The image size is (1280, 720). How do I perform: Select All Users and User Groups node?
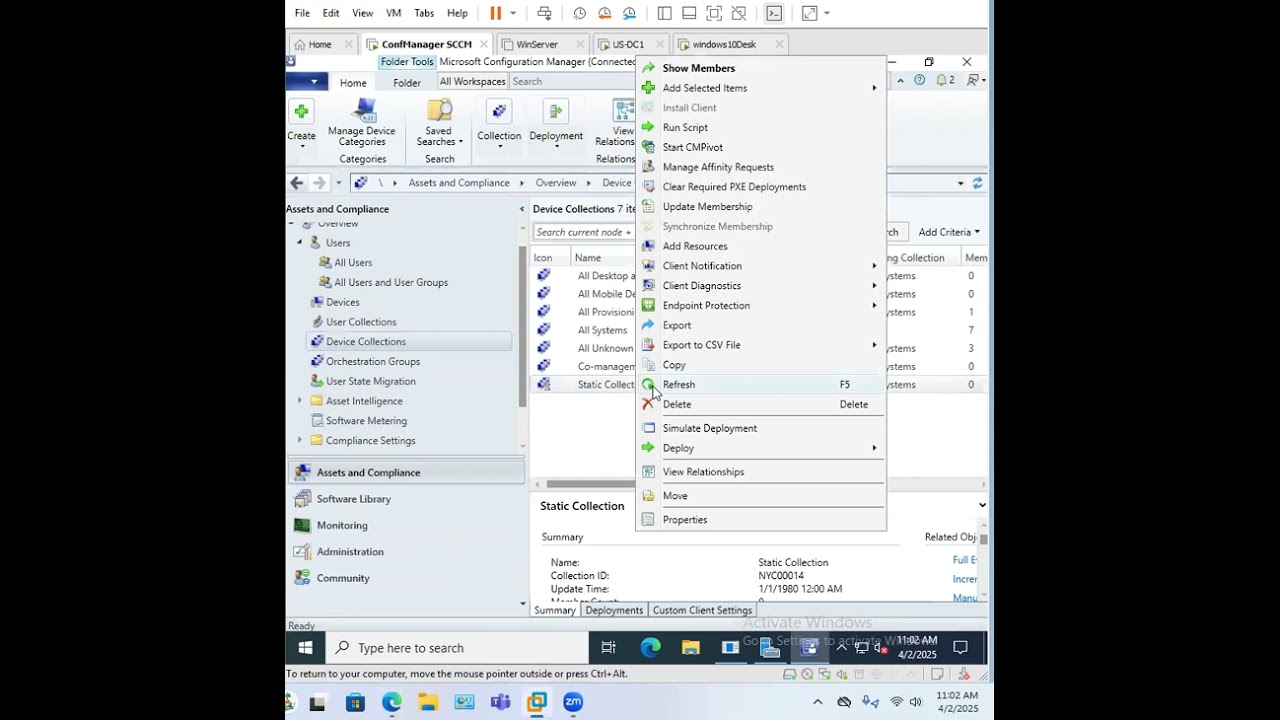[x=391, y=283]
